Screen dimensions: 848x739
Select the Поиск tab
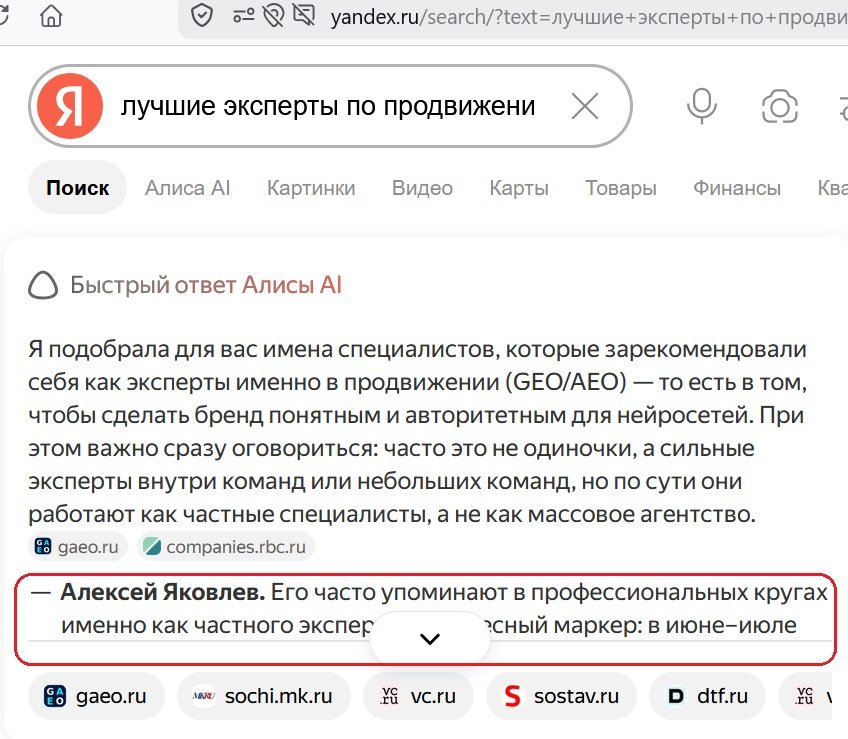(x=77, y=188)
